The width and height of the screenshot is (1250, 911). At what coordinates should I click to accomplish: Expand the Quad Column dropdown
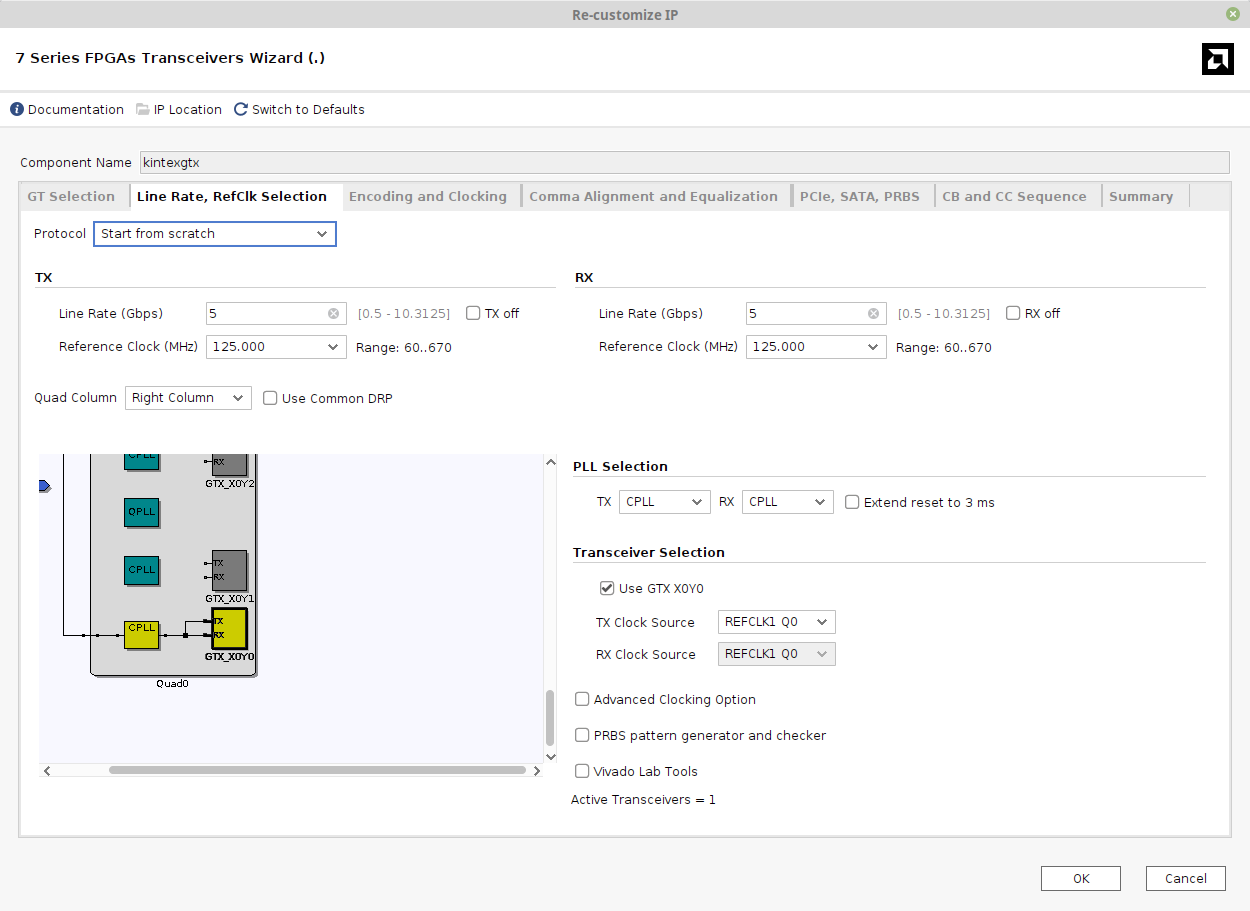(x=240, y=397)
